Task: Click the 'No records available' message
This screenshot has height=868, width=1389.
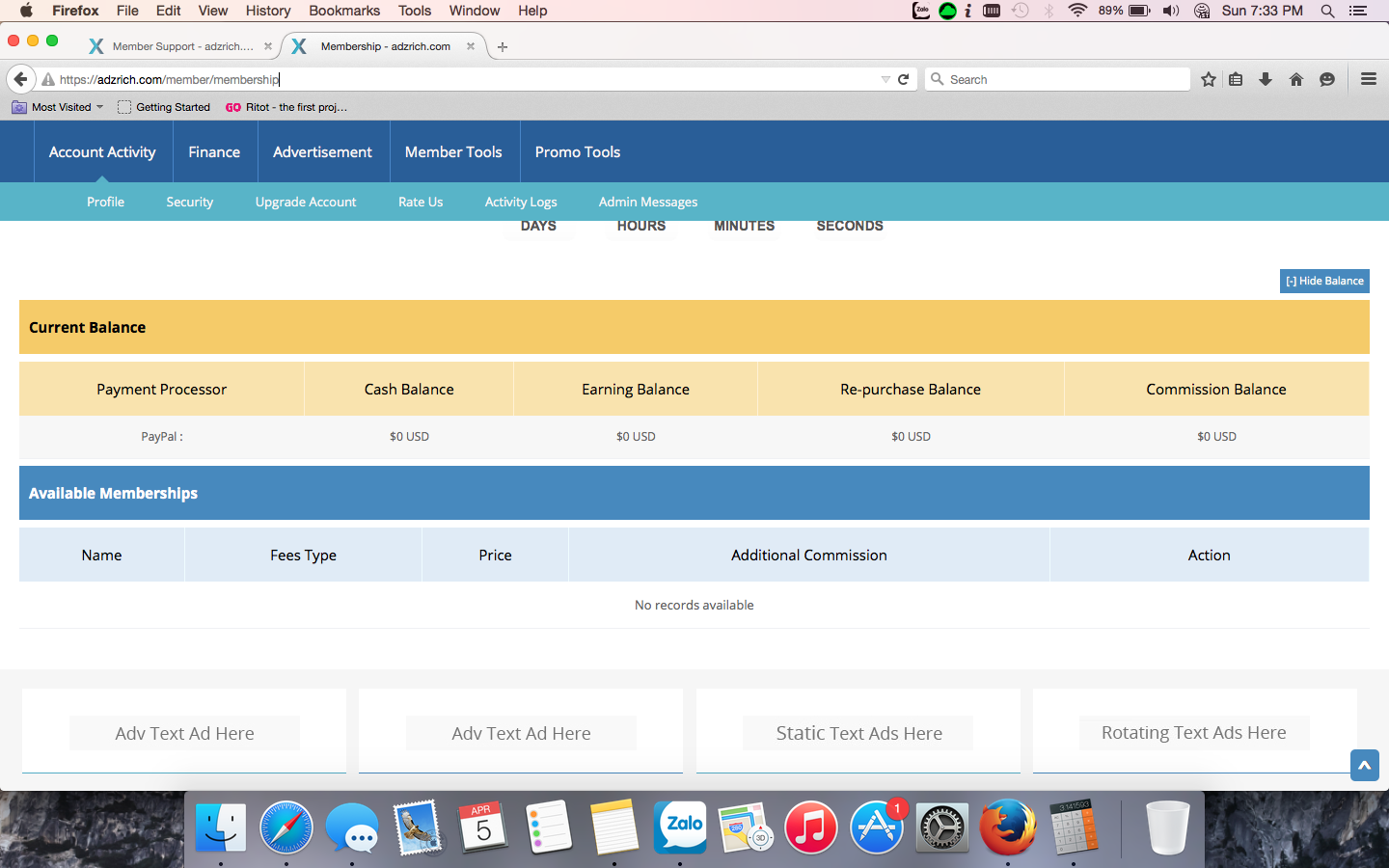Action: [x=694, y=605]
